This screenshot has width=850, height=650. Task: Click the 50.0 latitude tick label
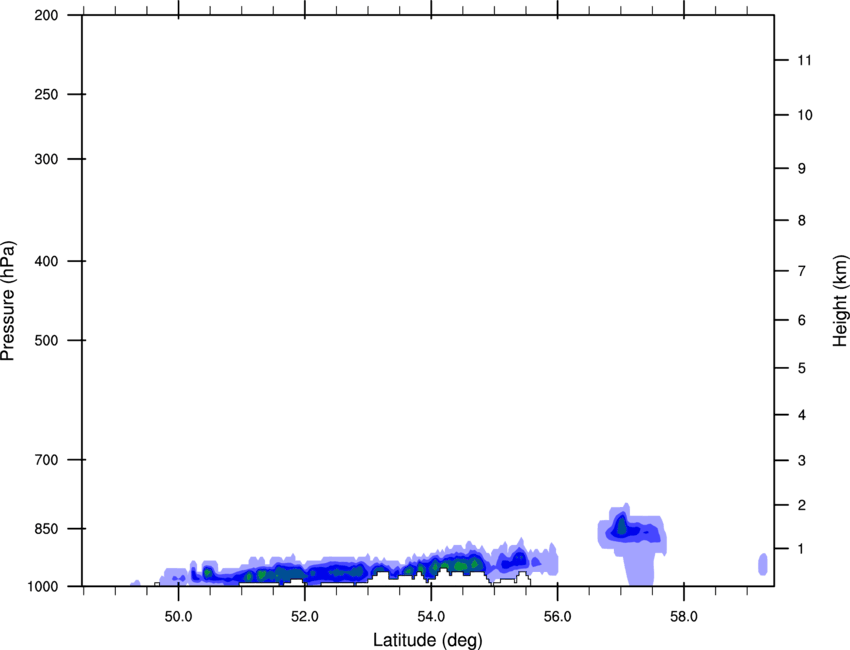179,617
